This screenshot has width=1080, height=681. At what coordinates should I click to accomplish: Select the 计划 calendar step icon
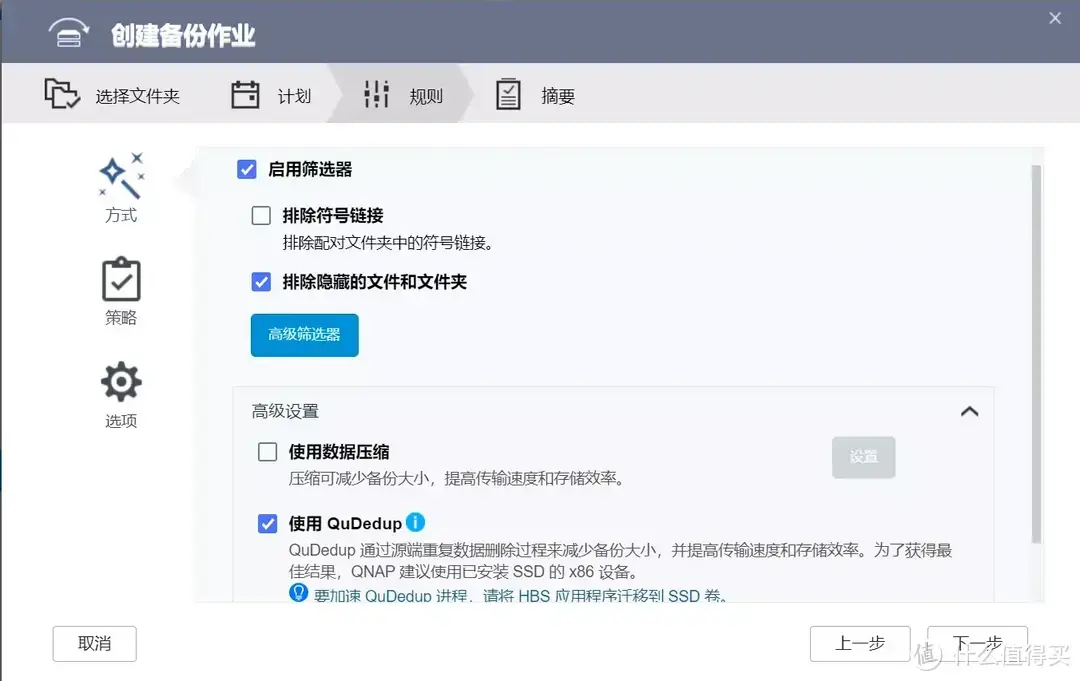coord(244,93)
